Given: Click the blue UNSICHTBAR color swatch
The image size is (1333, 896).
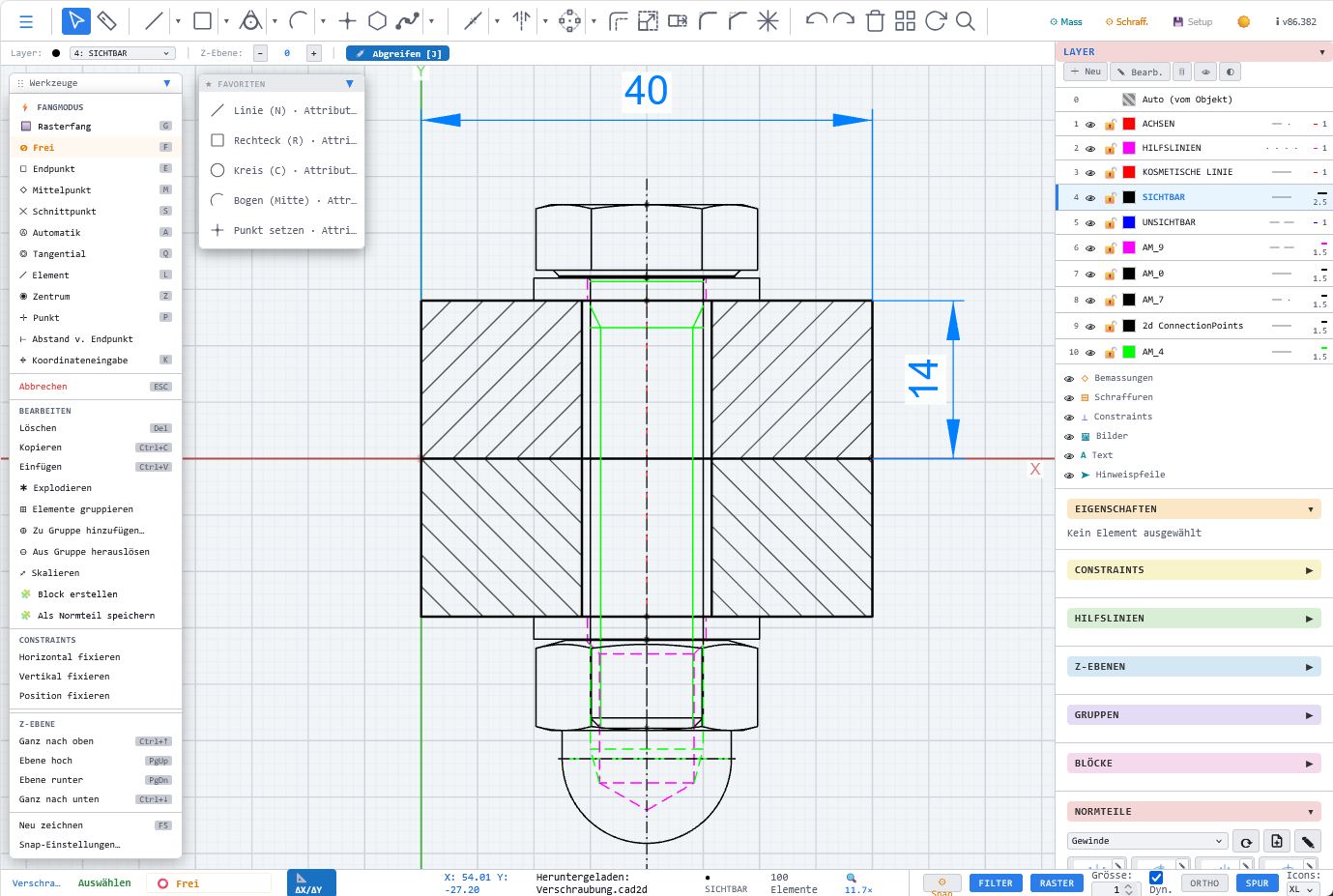Looking at the screenshot, I should (x=1128, y=222).
